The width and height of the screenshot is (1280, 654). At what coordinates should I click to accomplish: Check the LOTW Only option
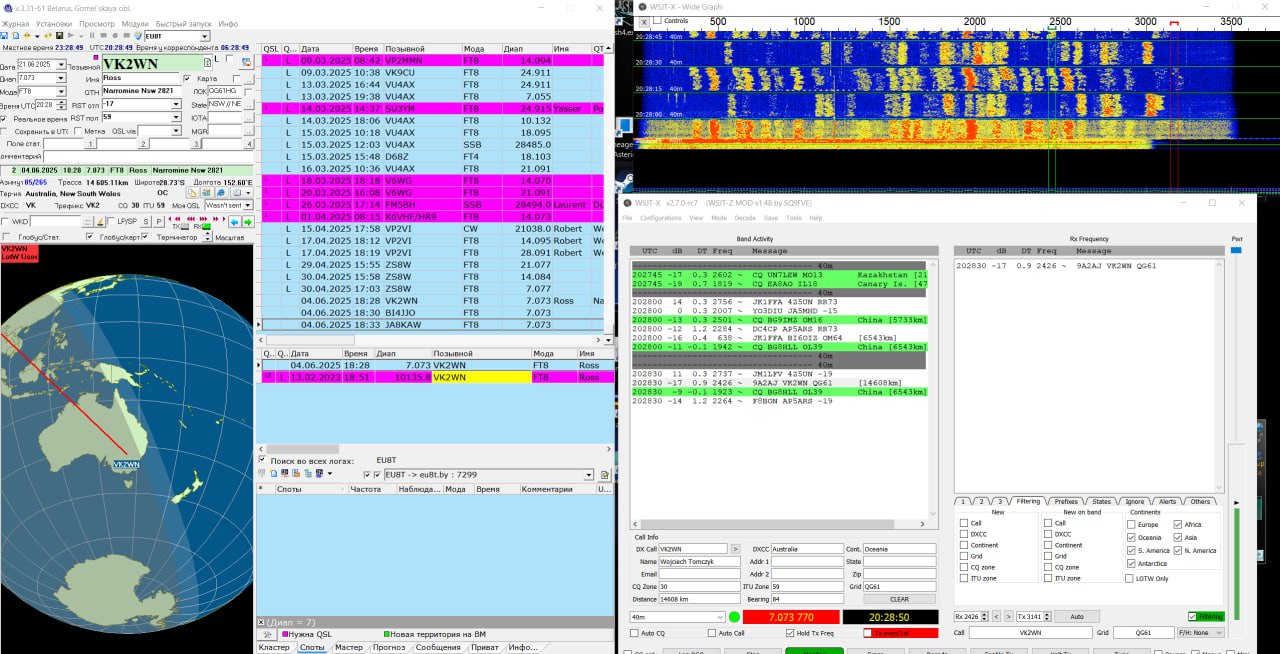[1130, 578]
